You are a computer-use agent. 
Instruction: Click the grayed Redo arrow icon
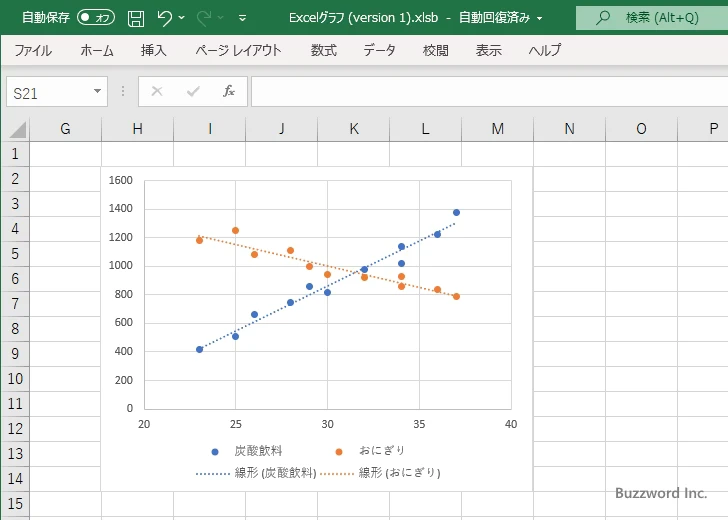click(x=203, y=18)
